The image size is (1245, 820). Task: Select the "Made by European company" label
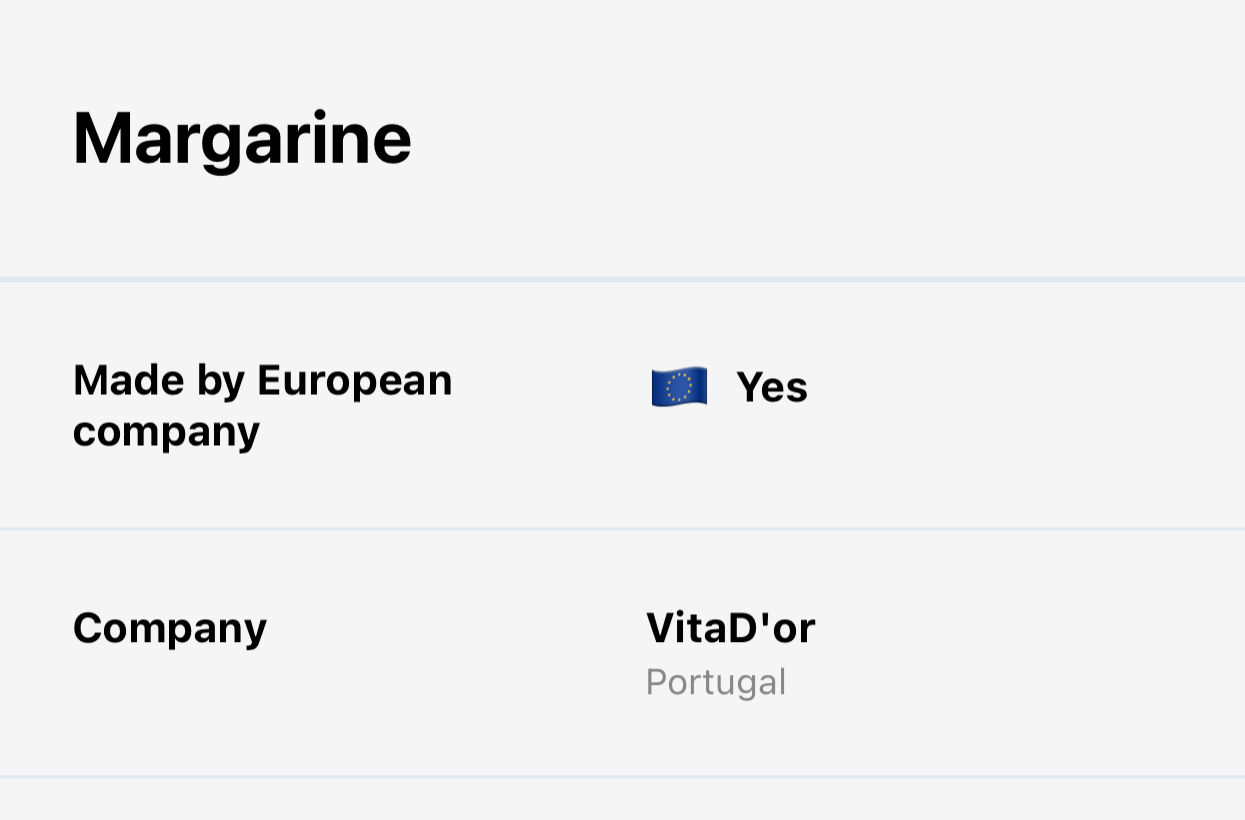point(262,405)
